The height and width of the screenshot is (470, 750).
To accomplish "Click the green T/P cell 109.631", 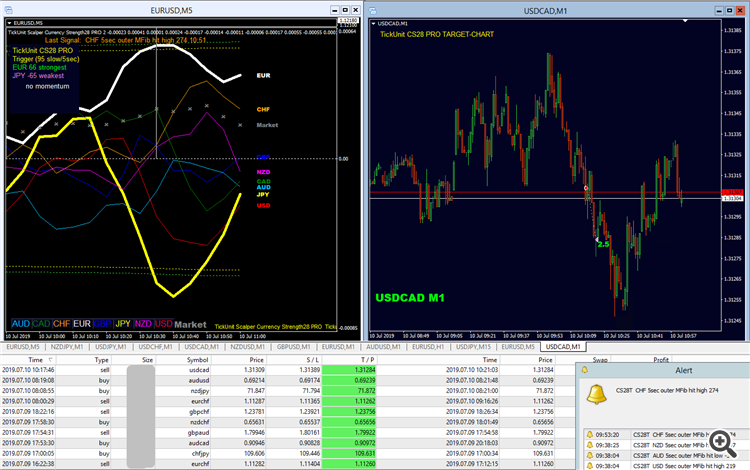I will [350, 454].
